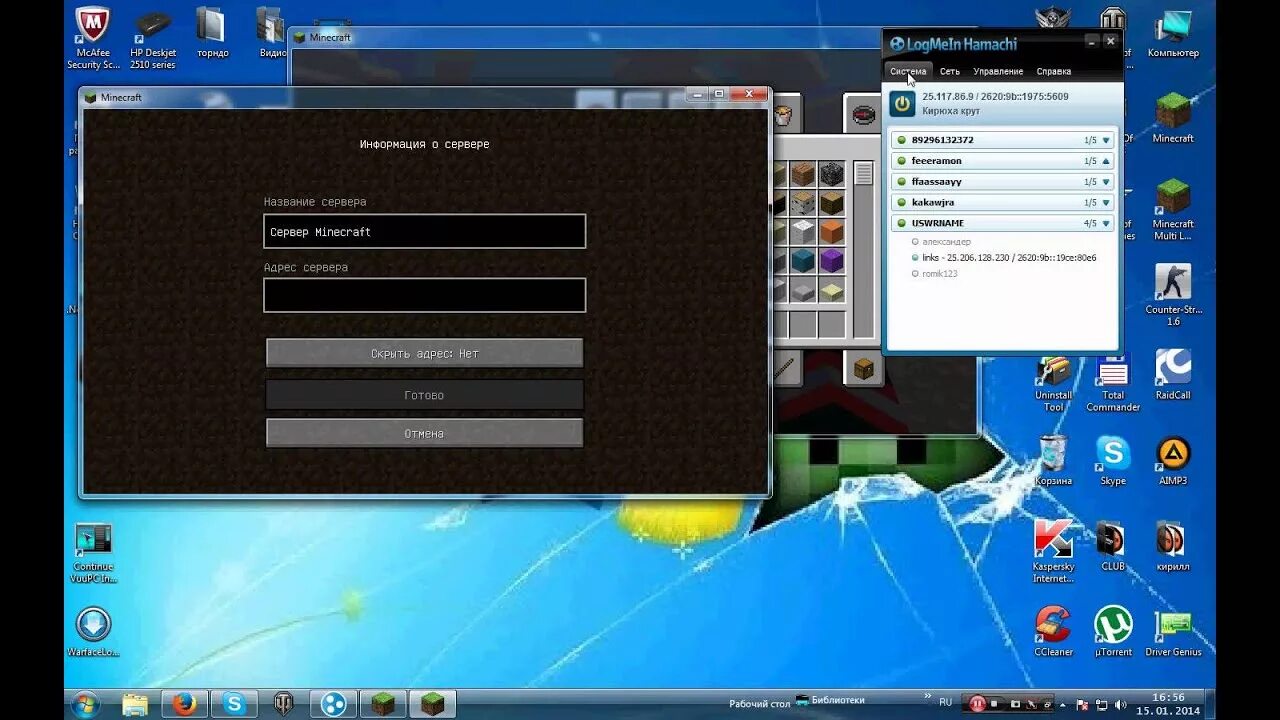Select the links peer in Hamachi
The width and height of the screenshot is (1280, 720).
coord(1004,257)
